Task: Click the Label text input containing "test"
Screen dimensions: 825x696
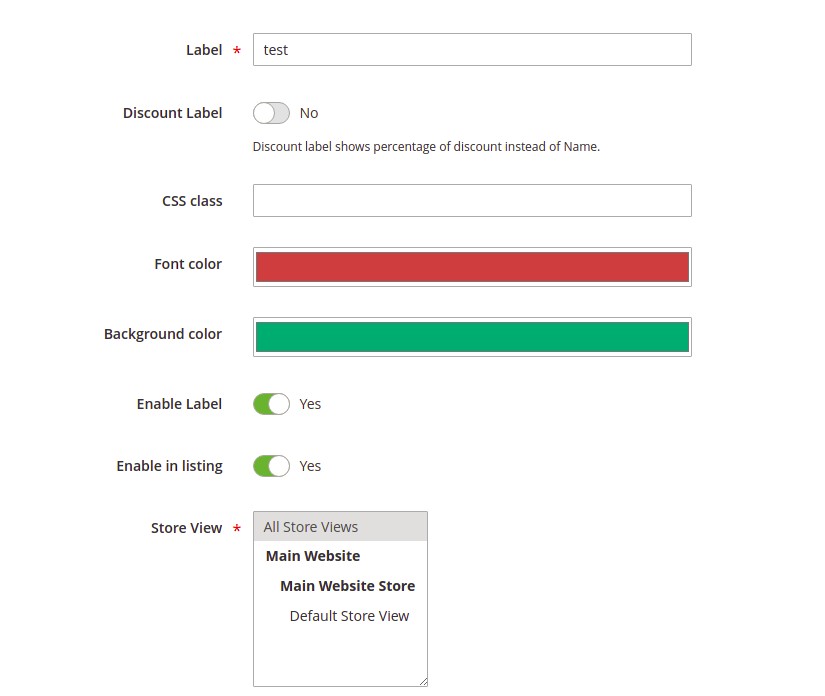Action: tap(472, 49)
